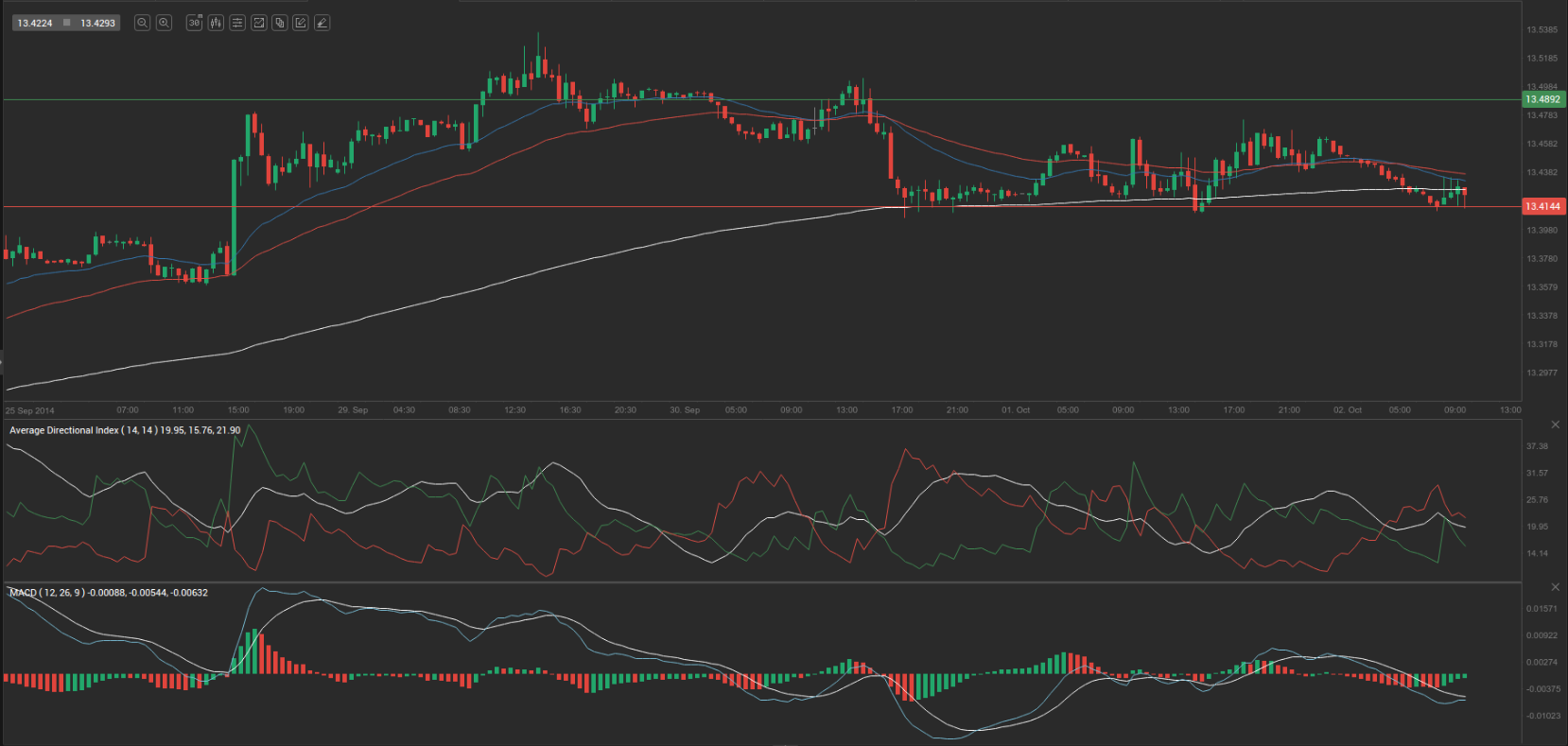
Task: Click the 13.4293 ask price
Action: [x=97, y=23]
